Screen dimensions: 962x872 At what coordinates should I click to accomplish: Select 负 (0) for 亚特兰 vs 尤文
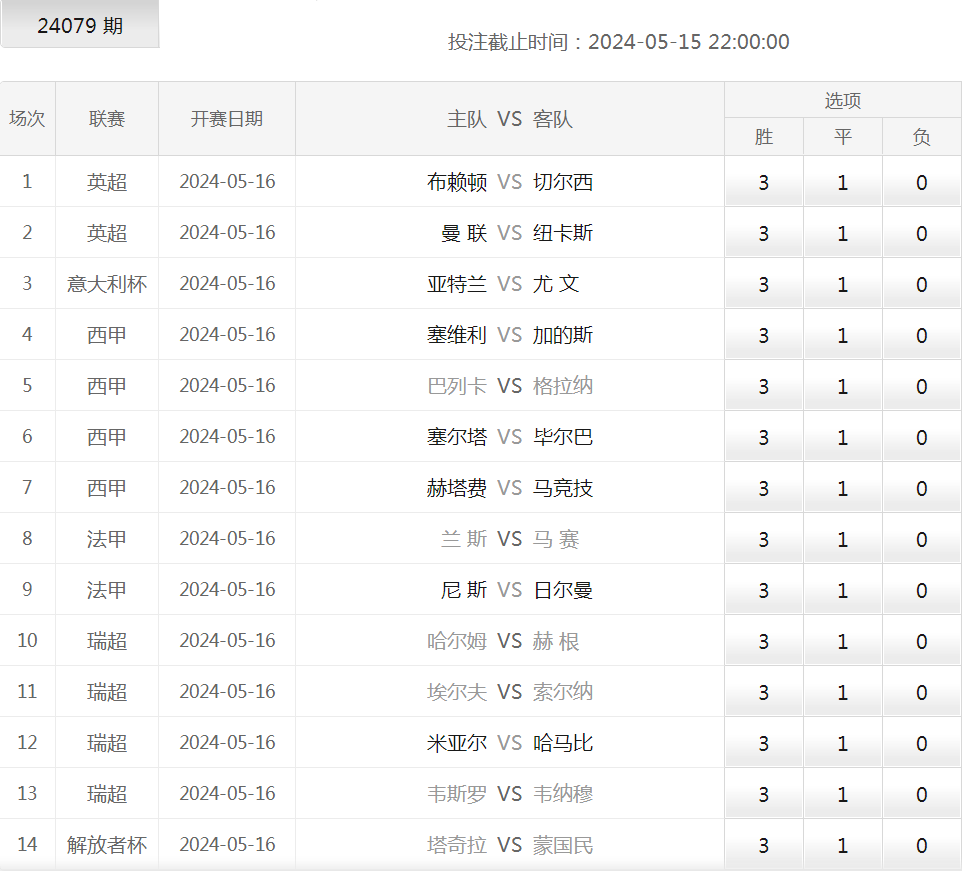[921, 284]
